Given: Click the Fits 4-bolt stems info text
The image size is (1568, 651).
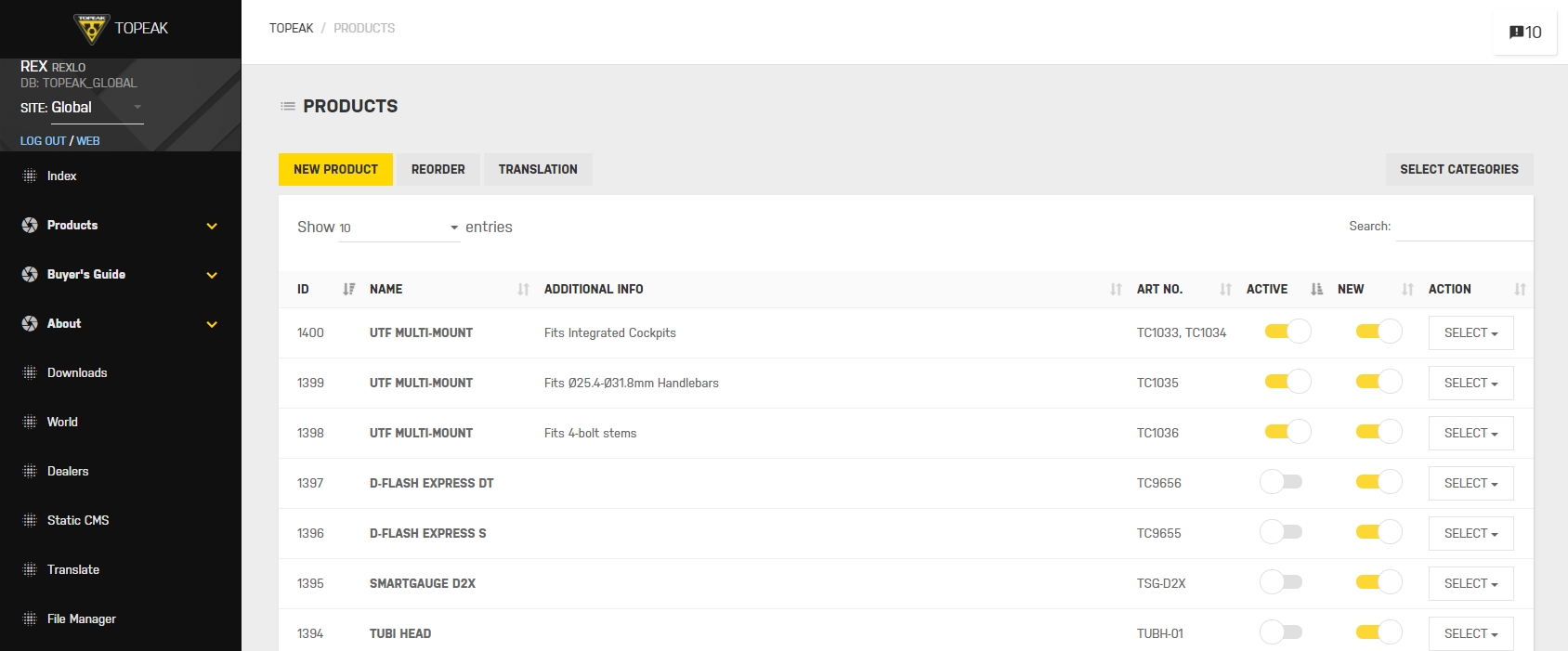Looking at the screenshot, I should pyautogui.click(x=591, y=433).
